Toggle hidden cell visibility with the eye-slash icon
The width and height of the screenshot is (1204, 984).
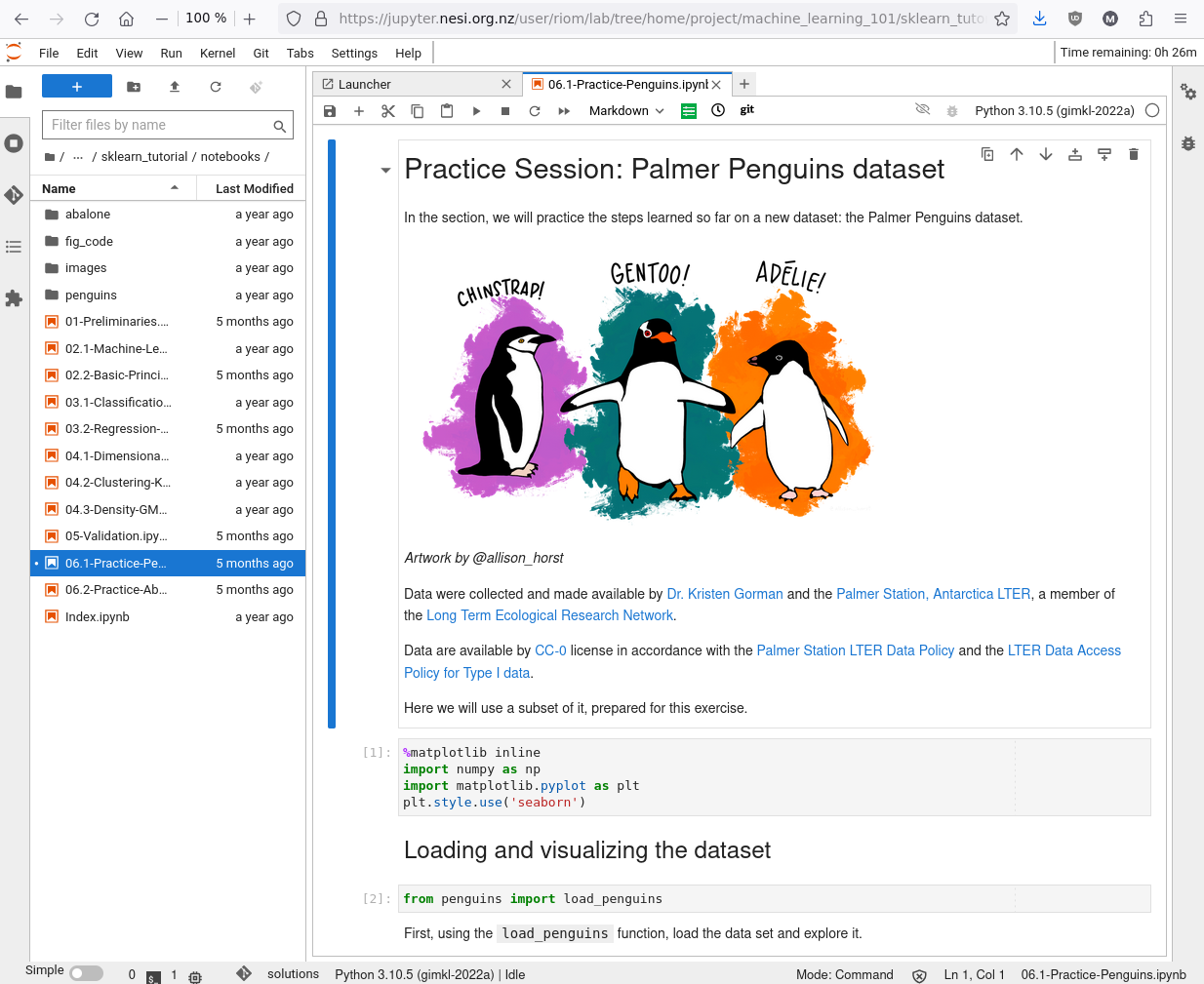tap(922, 110)
